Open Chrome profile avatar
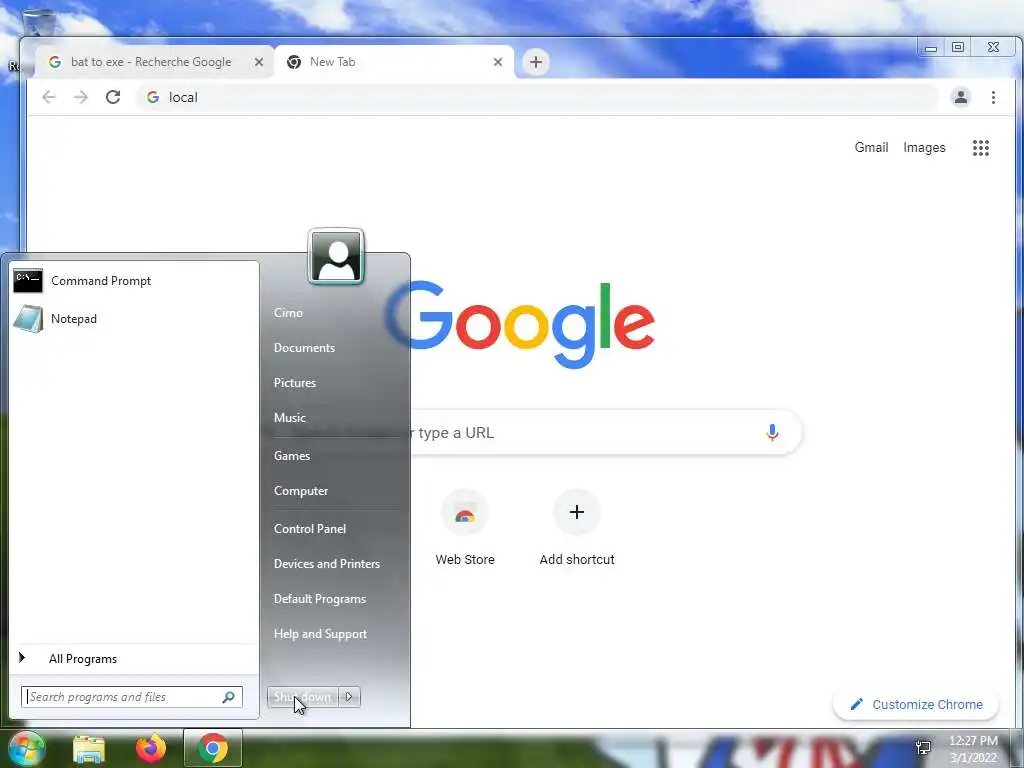Viewport: 1024px width, 768px height. [x=961, y=97]
